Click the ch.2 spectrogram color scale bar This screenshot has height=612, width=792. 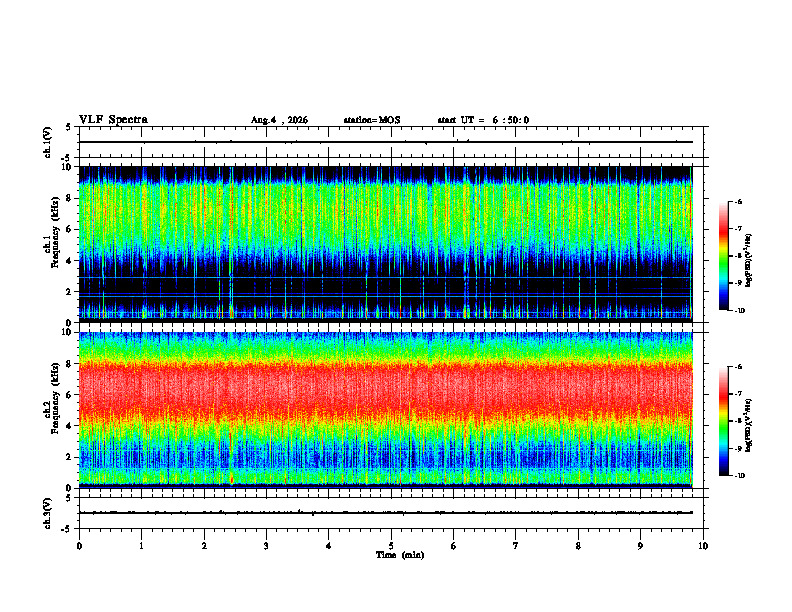coord(723,421)
